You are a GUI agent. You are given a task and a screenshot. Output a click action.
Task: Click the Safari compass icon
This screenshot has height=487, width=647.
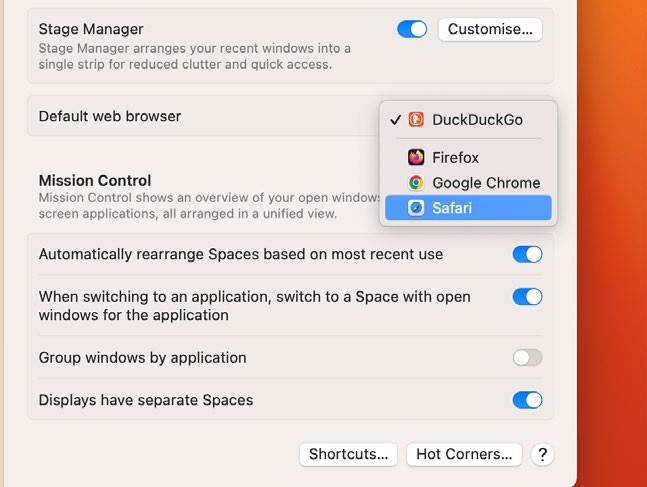pyautogui.click(x=416, y=208)
